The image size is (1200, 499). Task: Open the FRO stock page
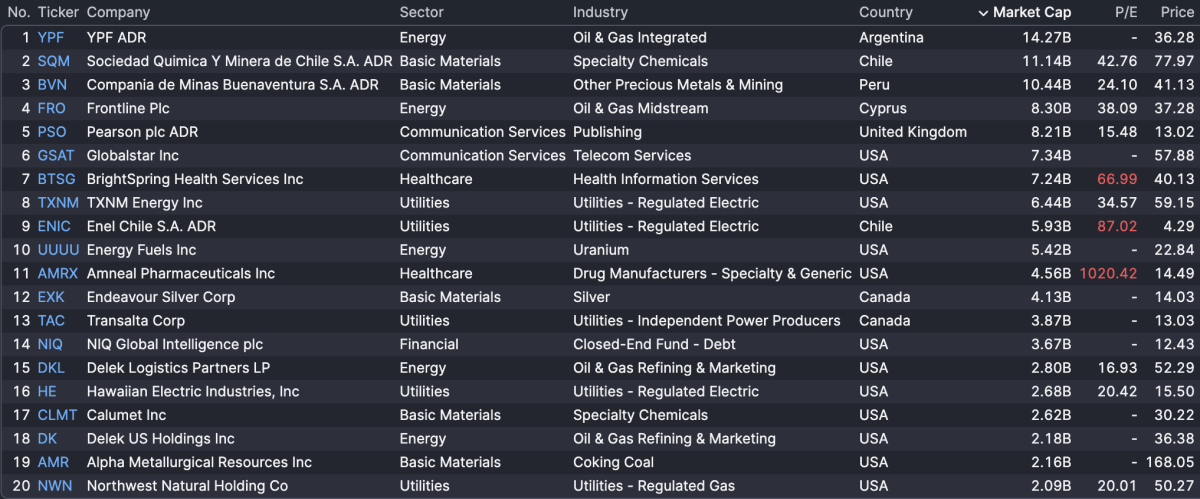(x=51, y=108)
